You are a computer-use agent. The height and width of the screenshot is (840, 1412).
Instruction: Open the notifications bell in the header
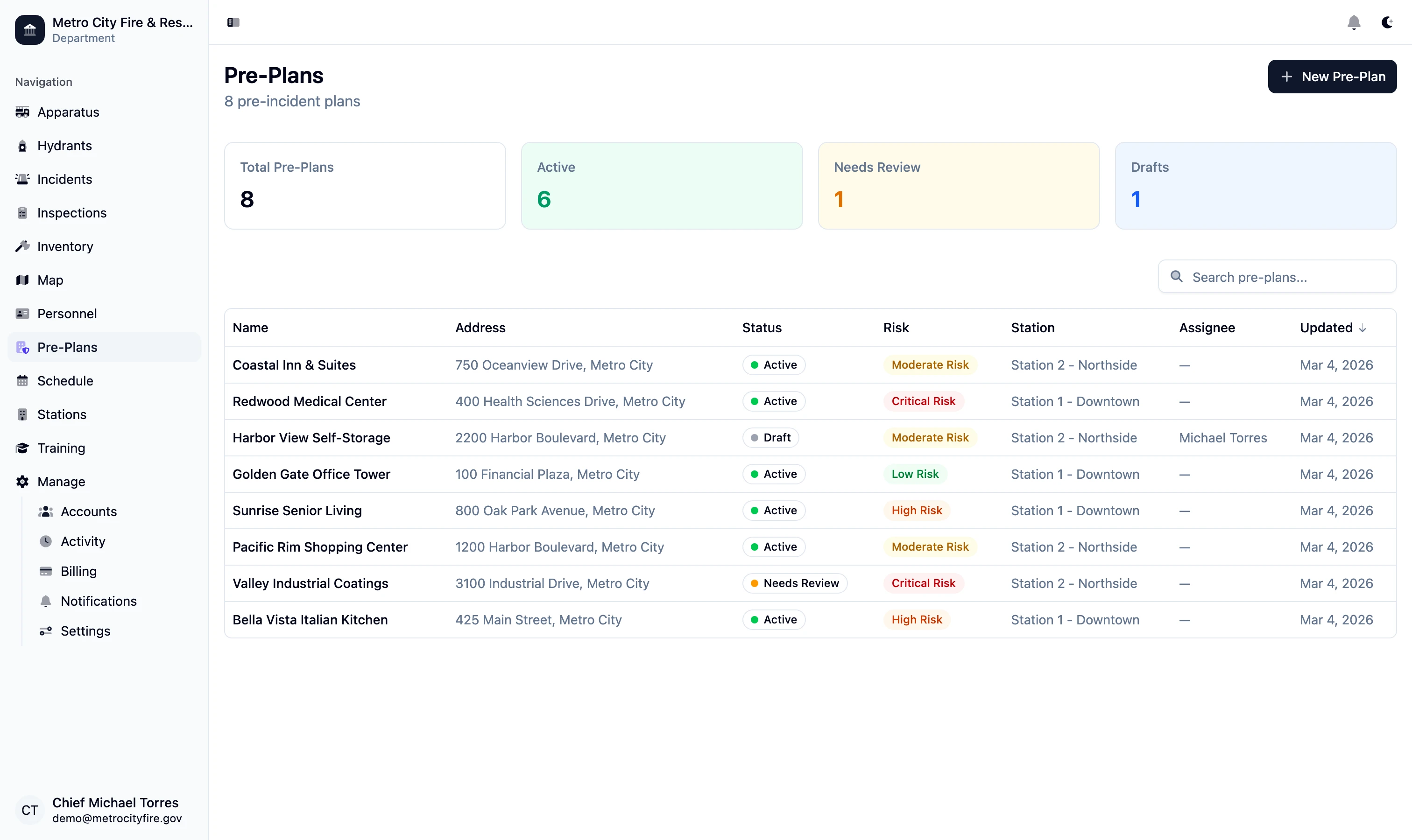1353,23
